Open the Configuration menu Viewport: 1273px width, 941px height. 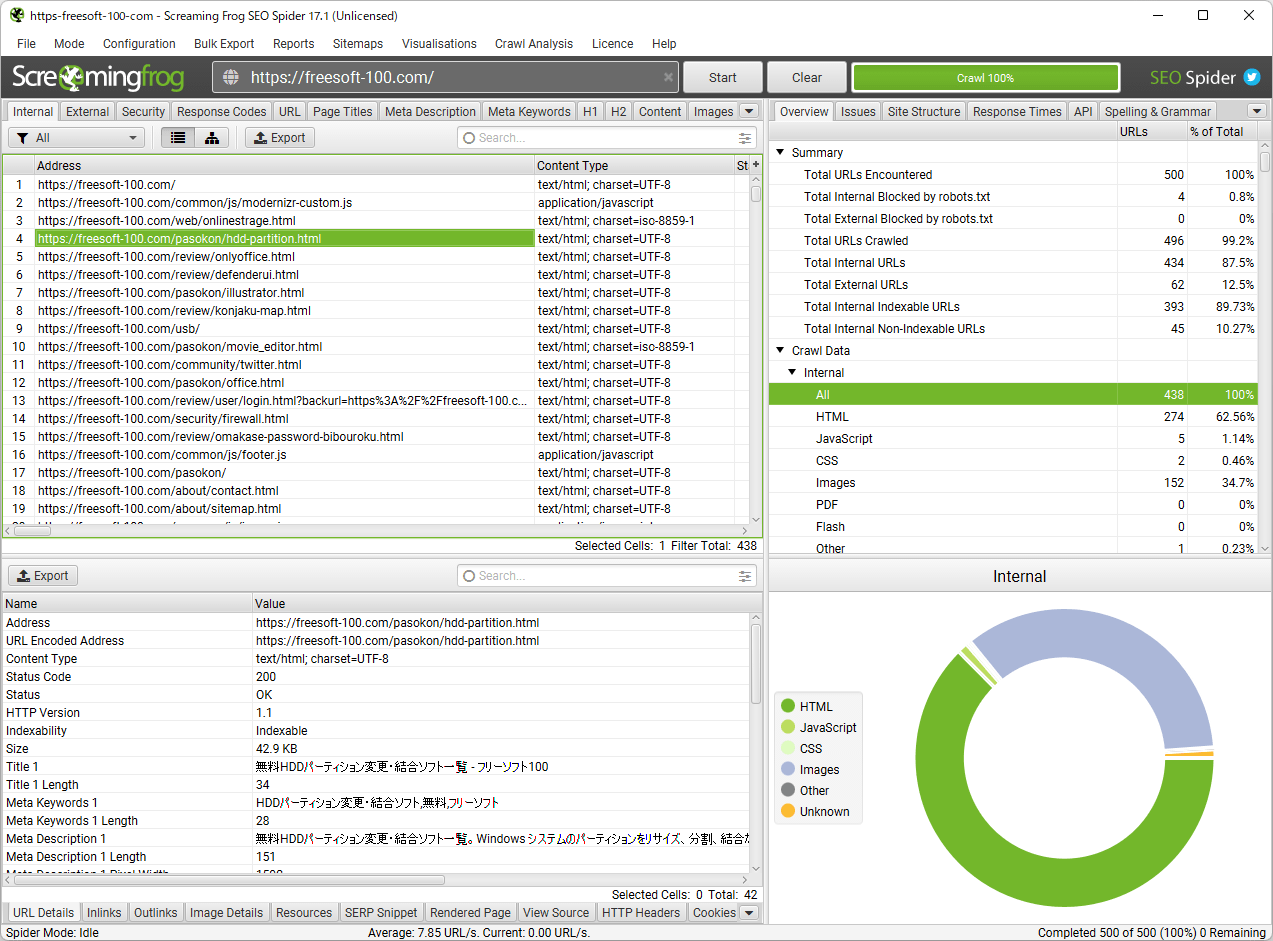click(x=139, y=44)
